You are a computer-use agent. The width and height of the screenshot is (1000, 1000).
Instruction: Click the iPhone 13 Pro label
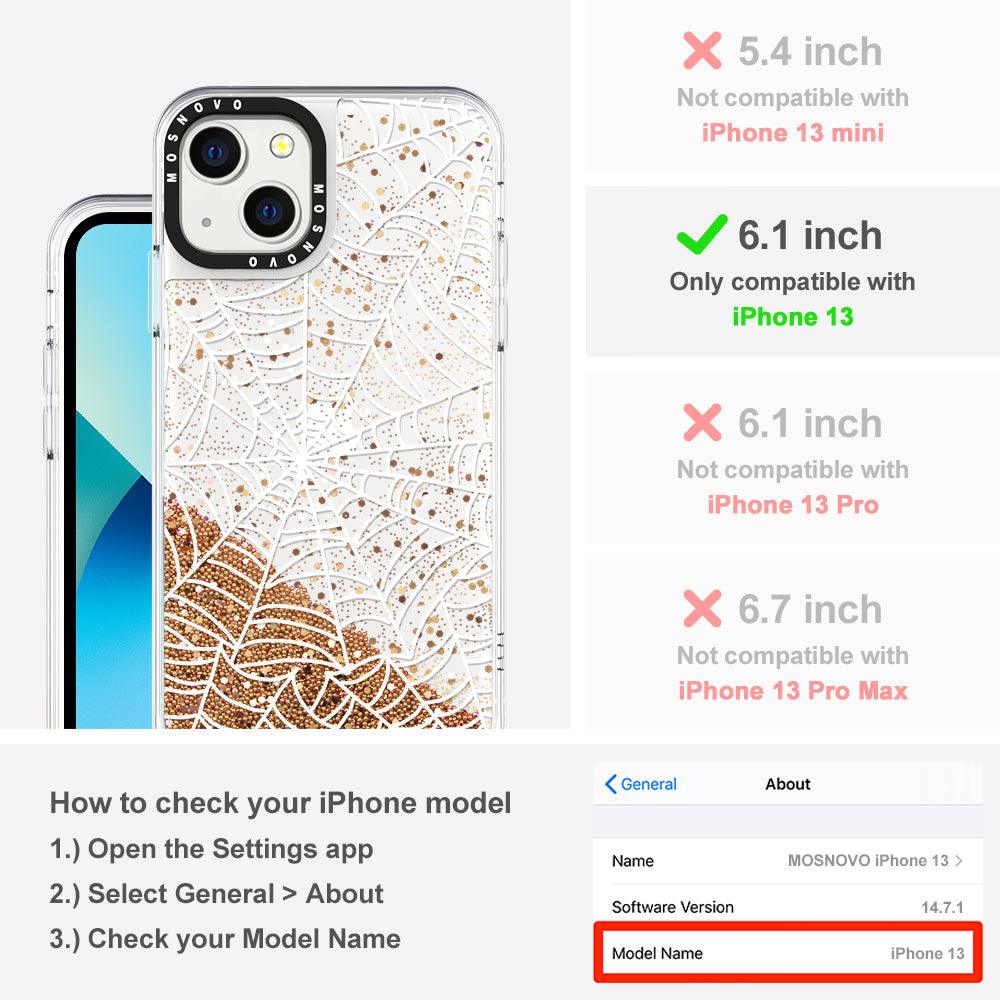pos(793,504)
